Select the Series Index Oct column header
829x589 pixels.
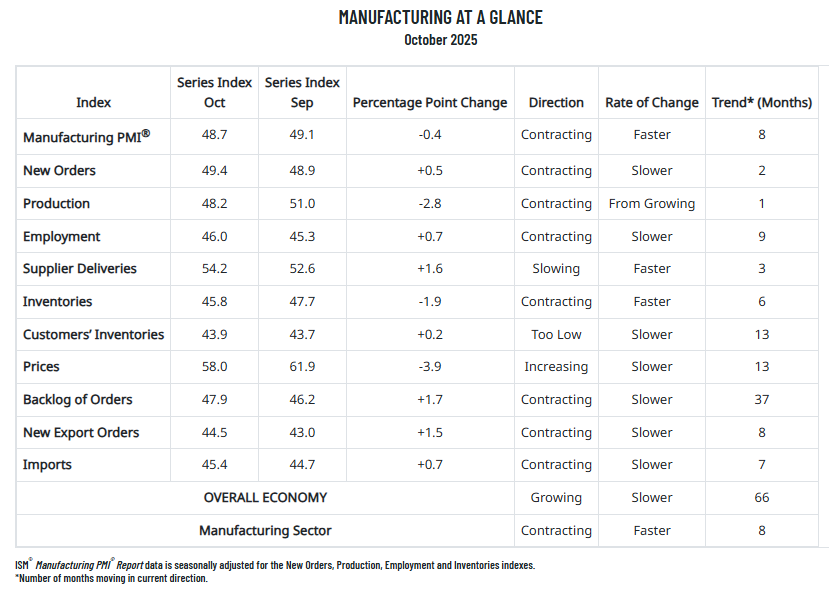coord(214,92)
